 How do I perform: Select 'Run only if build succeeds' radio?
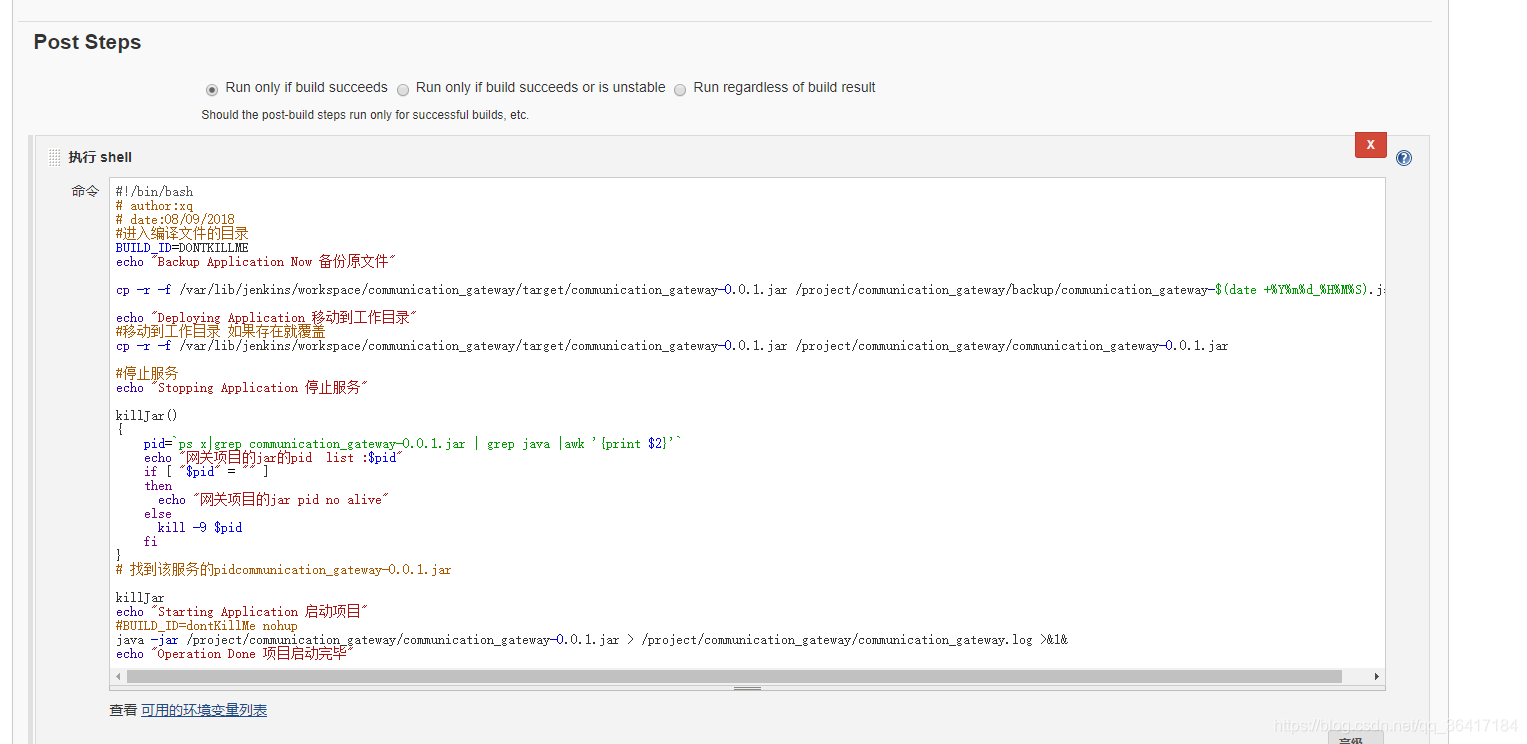coord(211,89)
